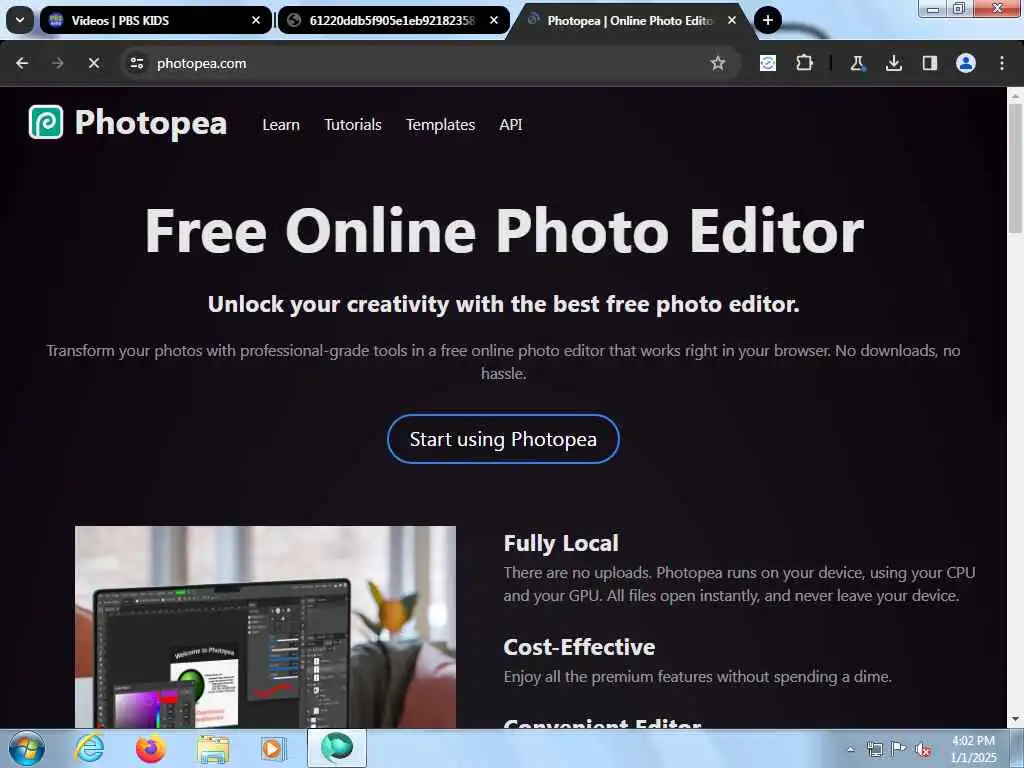
Task: Open Chrome Labs flask icon
Action: (x=857, y=63)
